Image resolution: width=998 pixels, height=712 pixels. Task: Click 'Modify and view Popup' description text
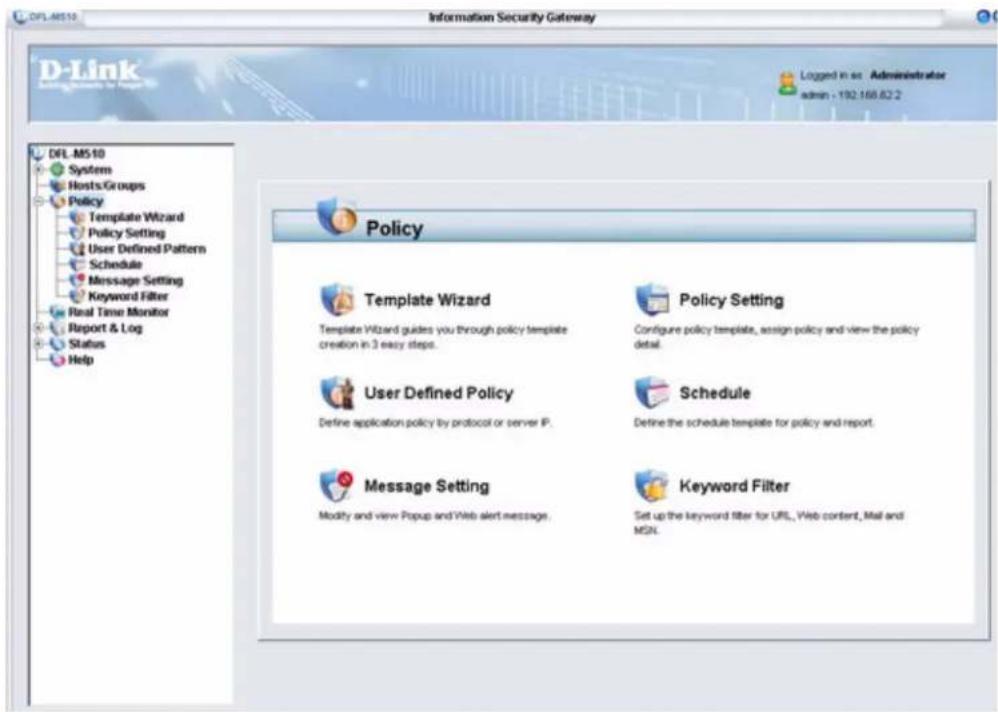[x=434, y=515]
